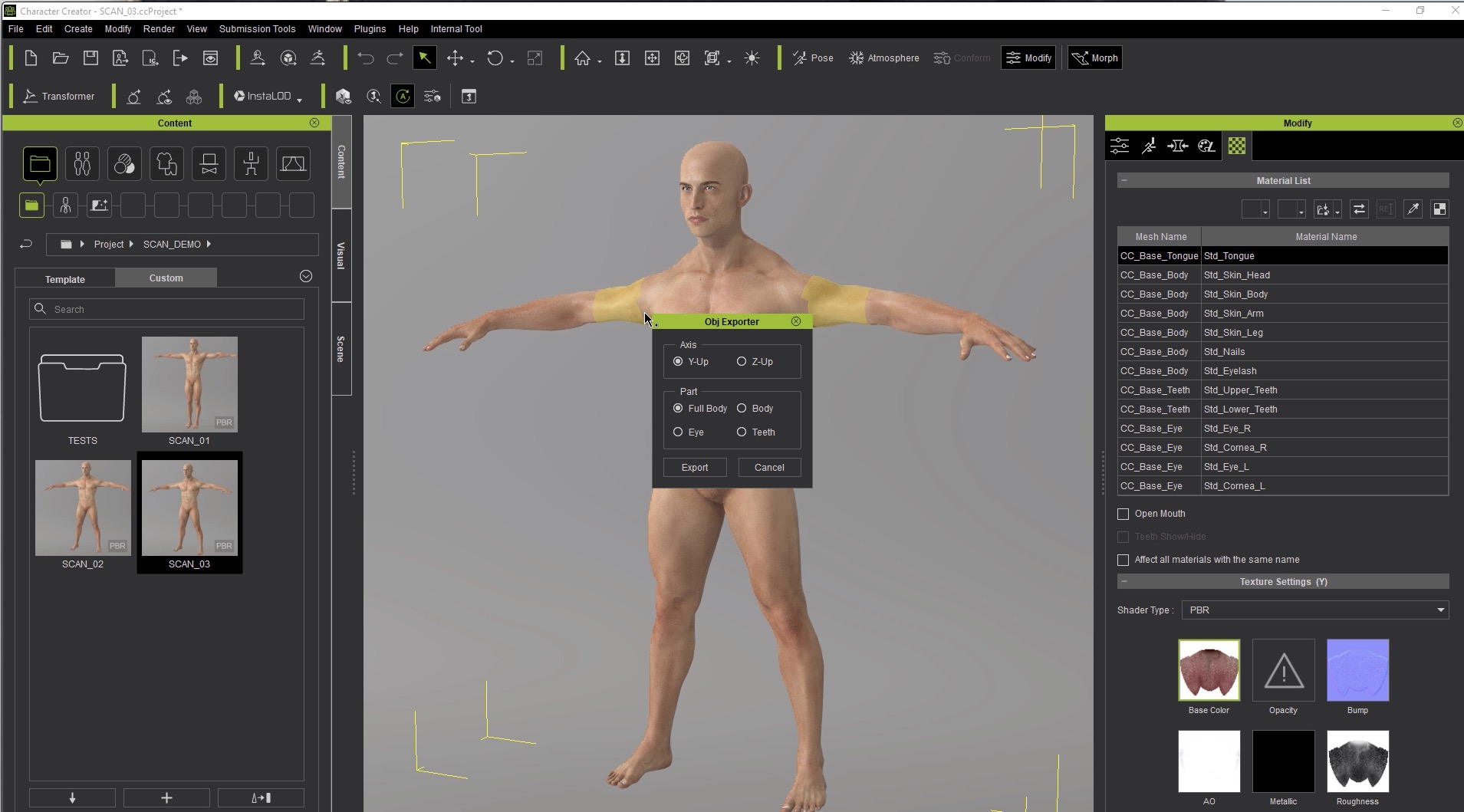Image resolution: width=1464 pixels, height=812 pixels.
Task: Open the Scene side tab
Action: click(341, 349)
